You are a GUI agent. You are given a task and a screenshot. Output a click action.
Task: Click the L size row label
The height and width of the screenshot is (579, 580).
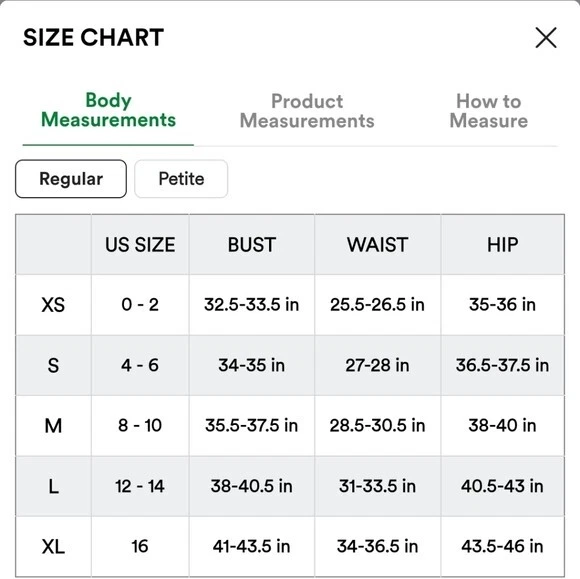point(53,487)
